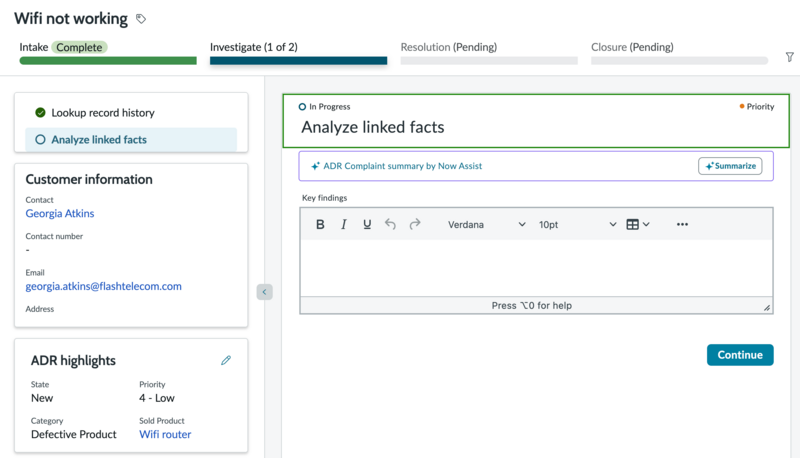The width and height of the screenshot is (800, 458).
Task: Click the redo arrow in editor toolbar
Action: click(x=415, y=224)
